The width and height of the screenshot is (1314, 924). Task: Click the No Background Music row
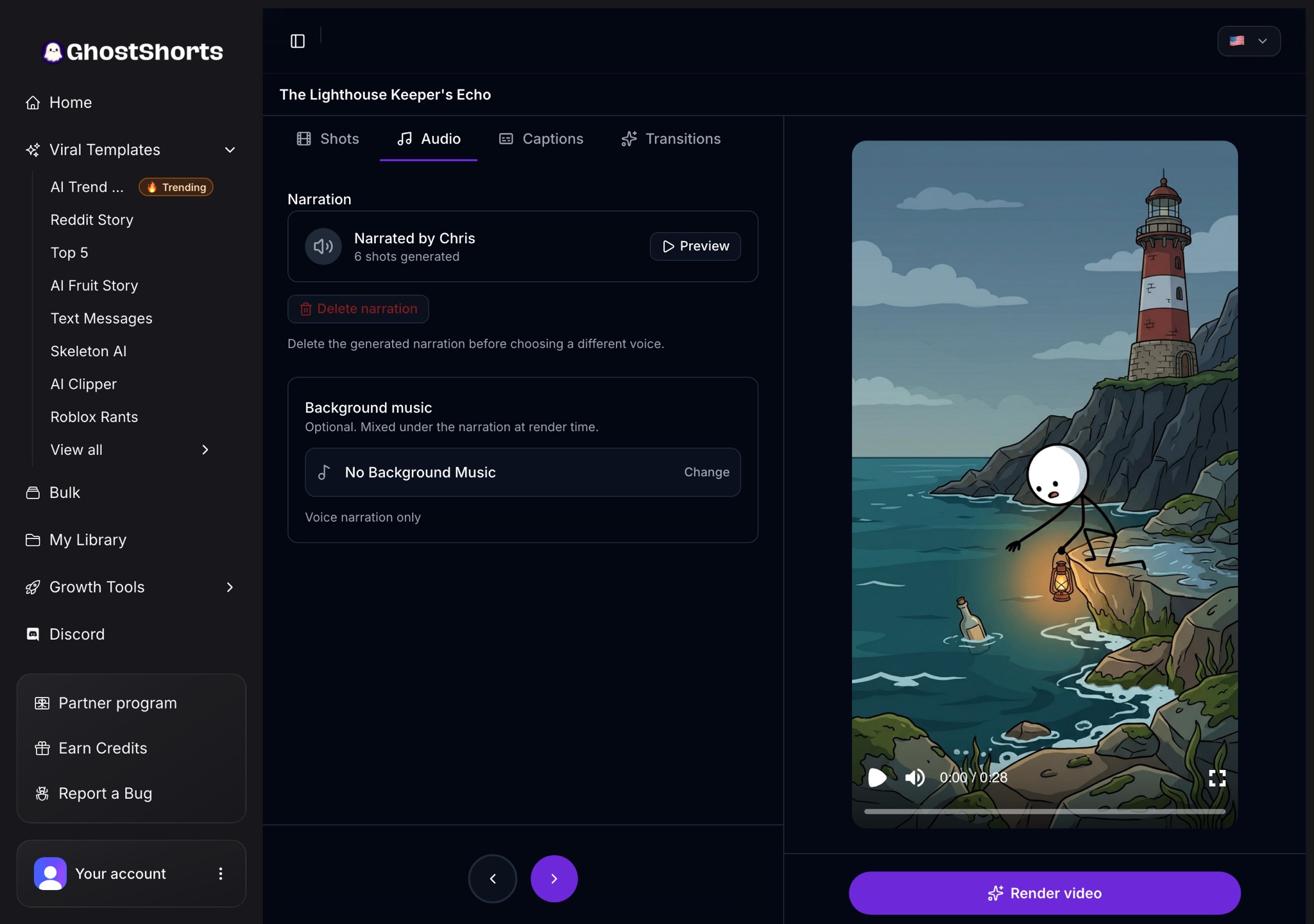(x=523, y=472)
